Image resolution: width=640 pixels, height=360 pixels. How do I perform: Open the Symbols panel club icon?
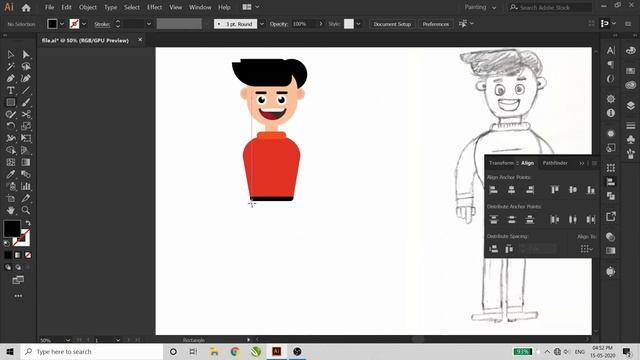coord(631,140)
